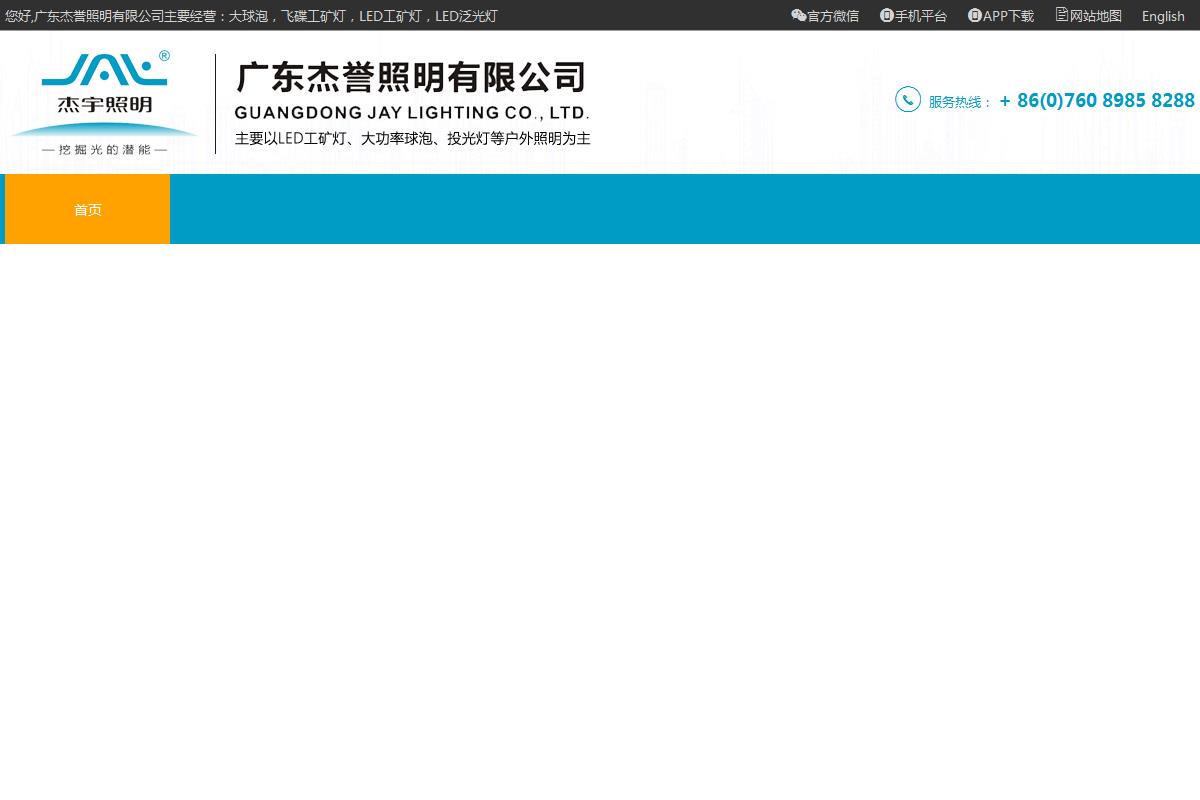
Task: Open the APP下载 link
Action: 1008,16
